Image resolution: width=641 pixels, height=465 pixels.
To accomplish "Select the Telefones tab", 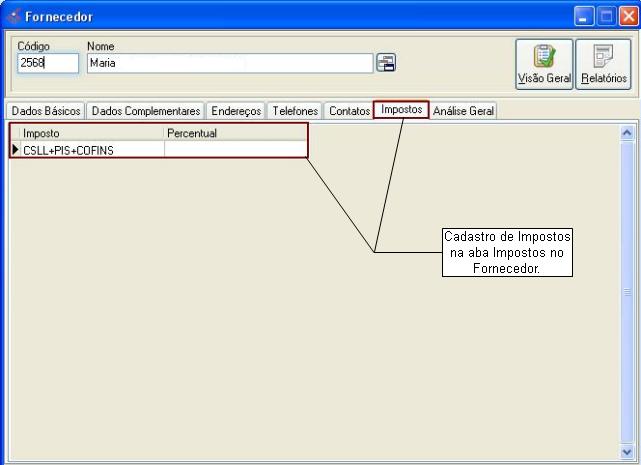I will 295,111.
